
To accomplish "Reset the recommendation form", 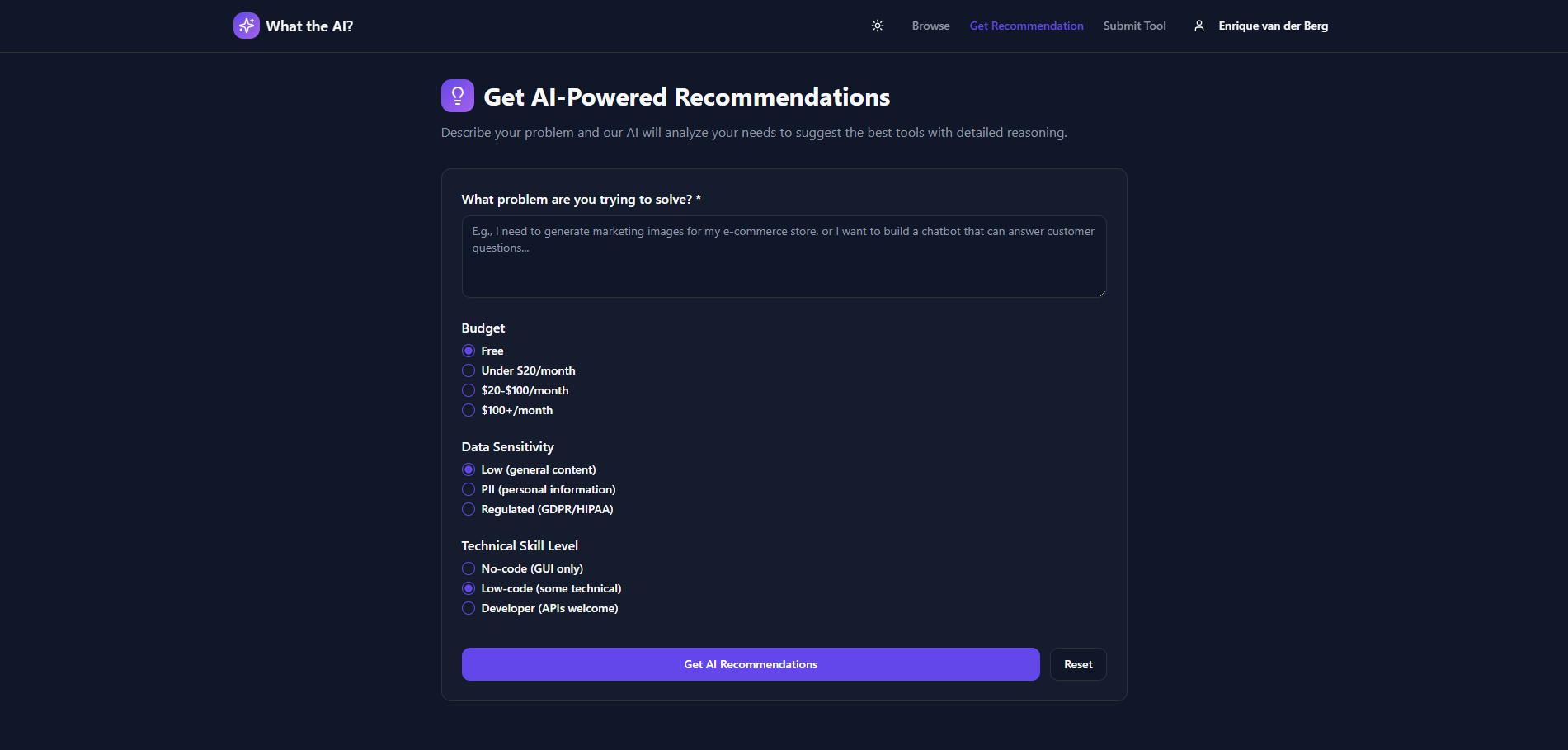I will click(x=1077, y=664).
